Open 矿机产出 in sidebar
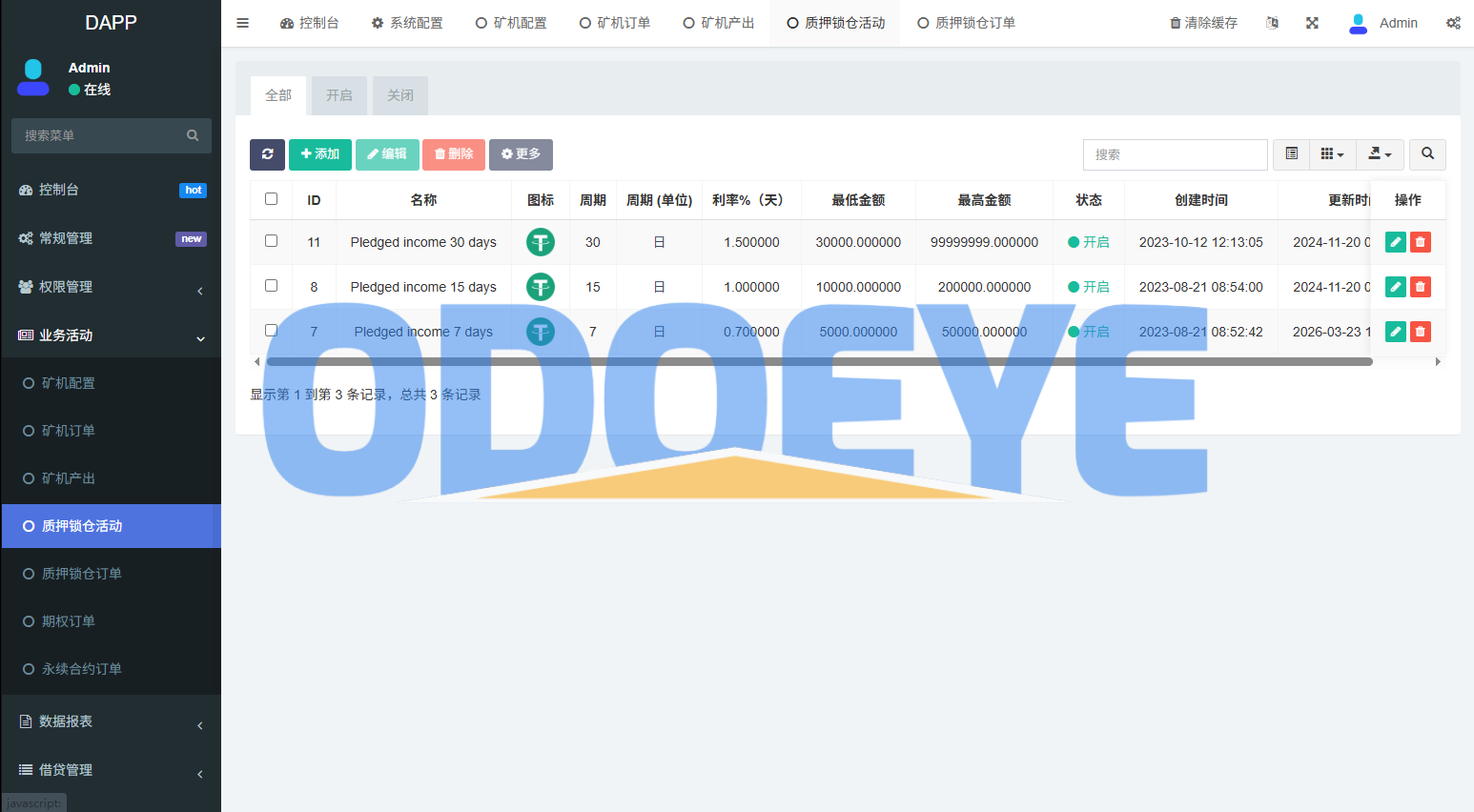Screen dimensions: 1474x812 coord(111,478)
